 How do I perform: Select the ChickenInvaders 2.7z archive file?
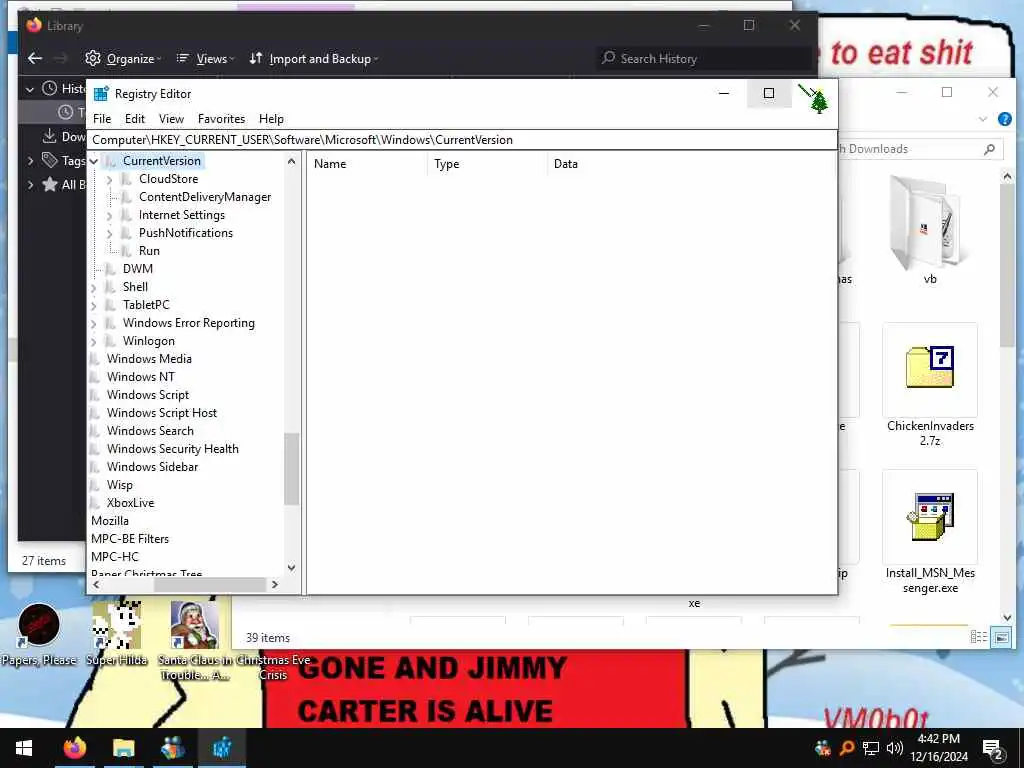930,385
